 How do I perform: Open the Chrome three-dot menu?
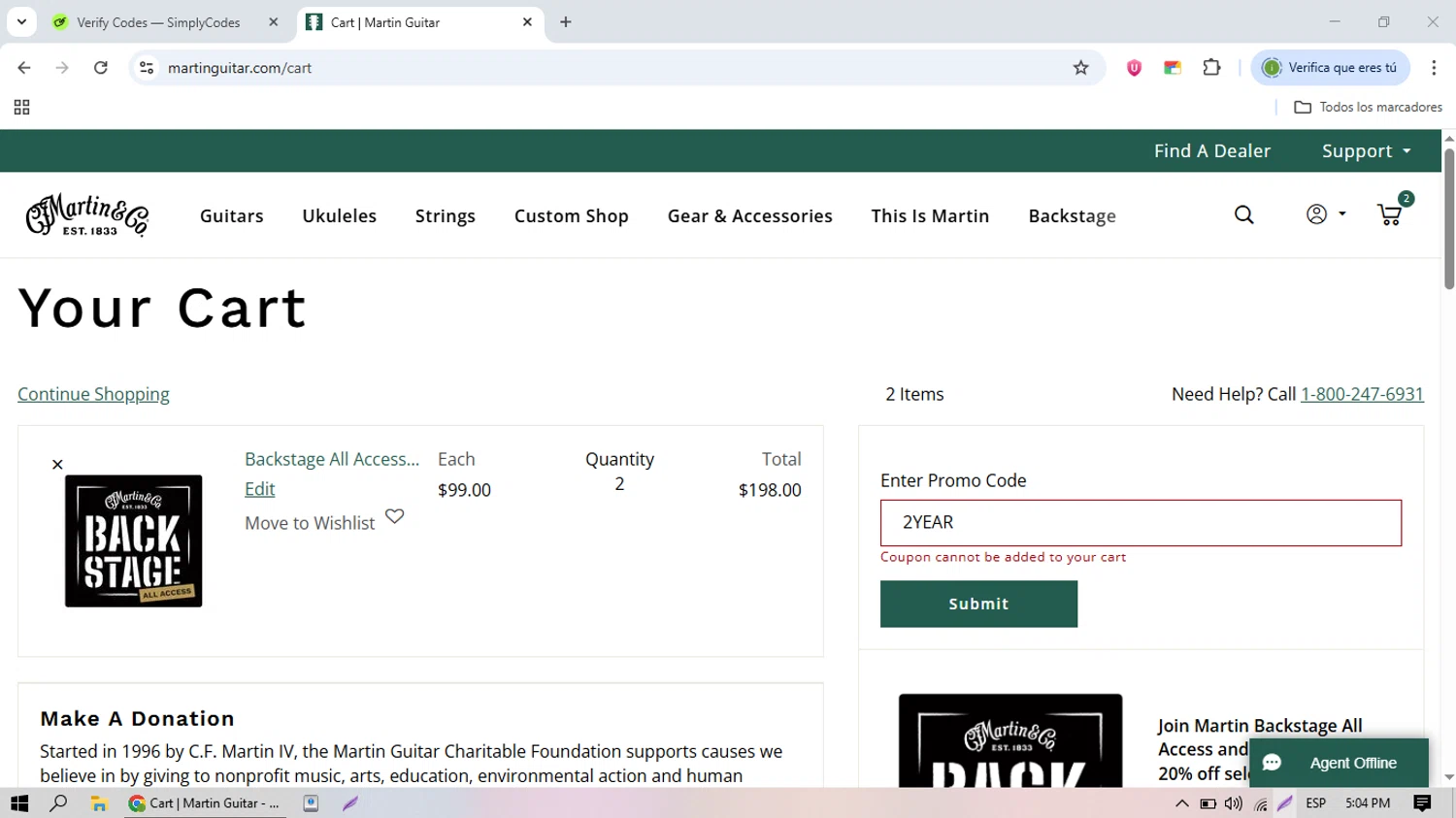1434,68
